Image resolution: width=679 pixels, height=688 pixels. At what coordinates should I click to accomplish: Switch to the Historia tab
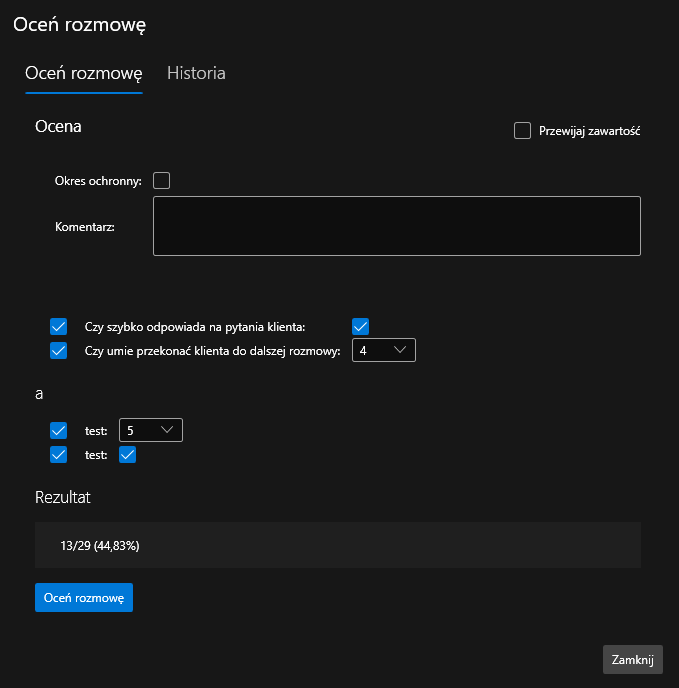tap(196, 73)
